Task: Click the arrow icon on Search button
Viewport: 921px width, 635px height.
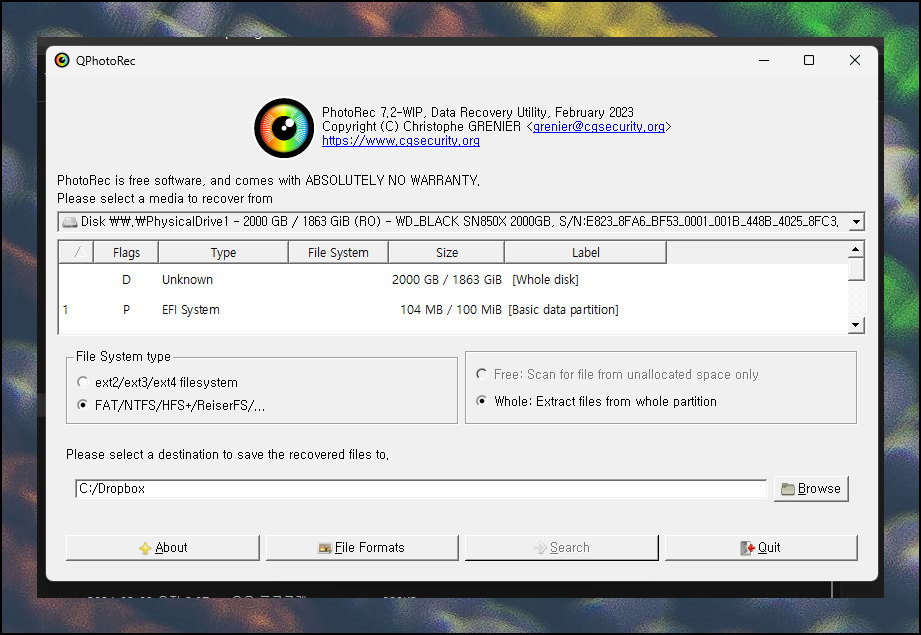Action: click(x=540, y=548)
